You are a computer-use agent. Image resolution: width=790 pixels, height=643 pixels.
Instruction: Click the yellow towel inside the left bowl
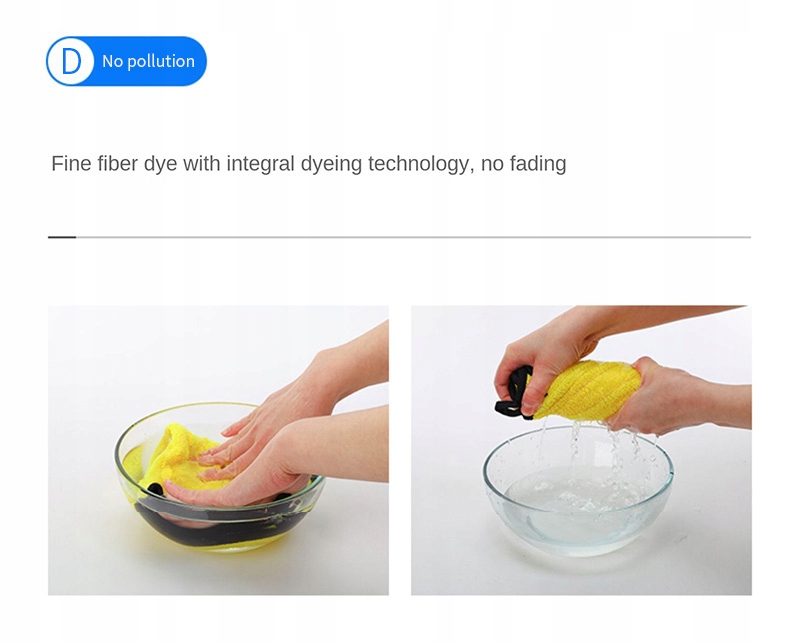176,456
